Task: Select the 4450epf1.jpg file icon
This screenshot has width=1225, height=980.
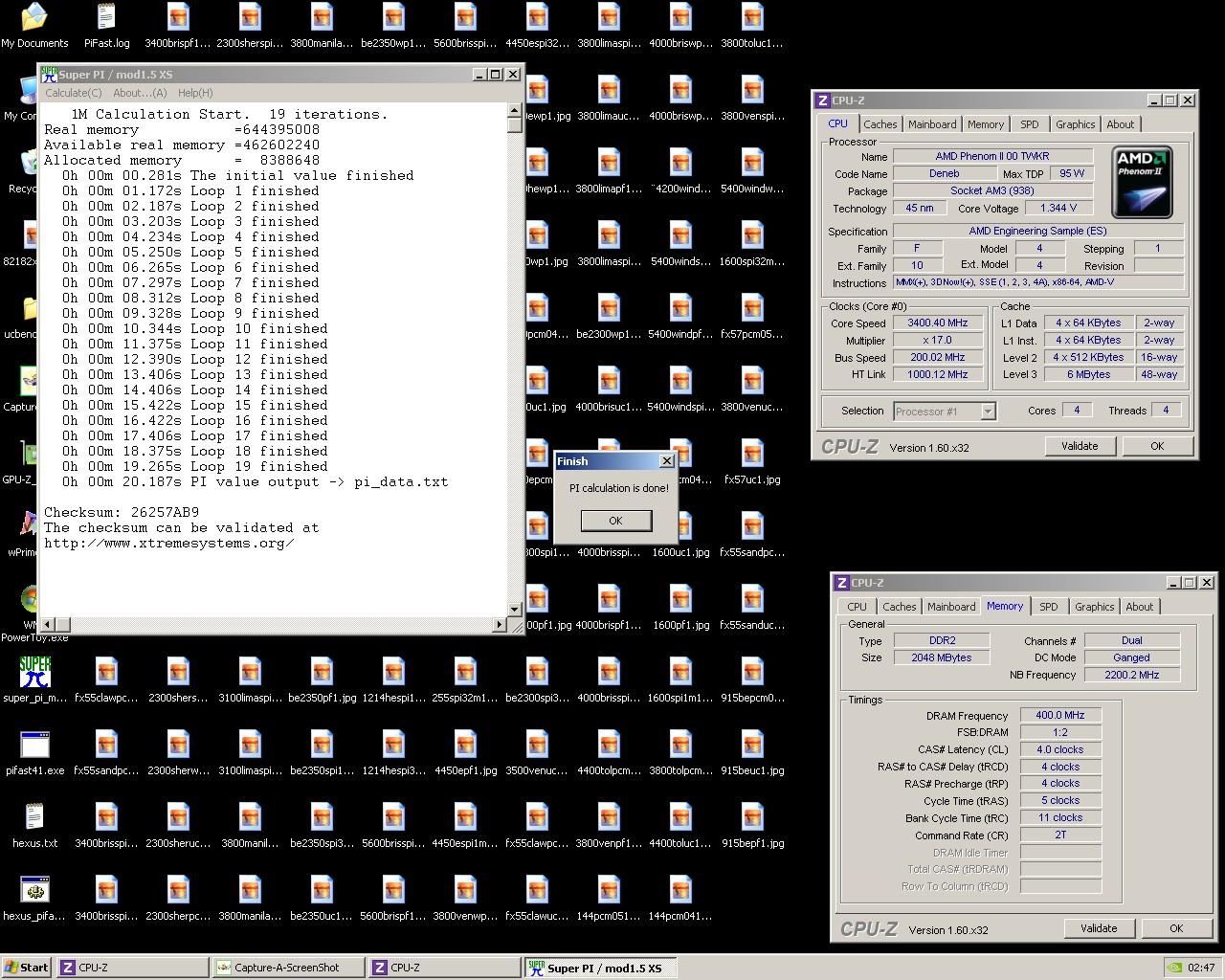Action: (465, 745)
